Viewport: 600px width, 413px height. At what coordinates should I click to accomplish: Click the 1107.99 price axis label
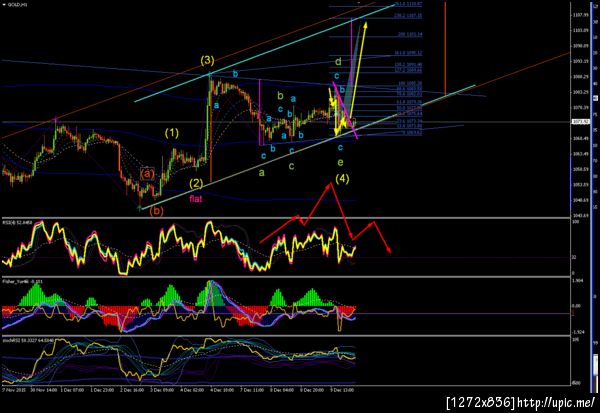click(x=580, y=15)
